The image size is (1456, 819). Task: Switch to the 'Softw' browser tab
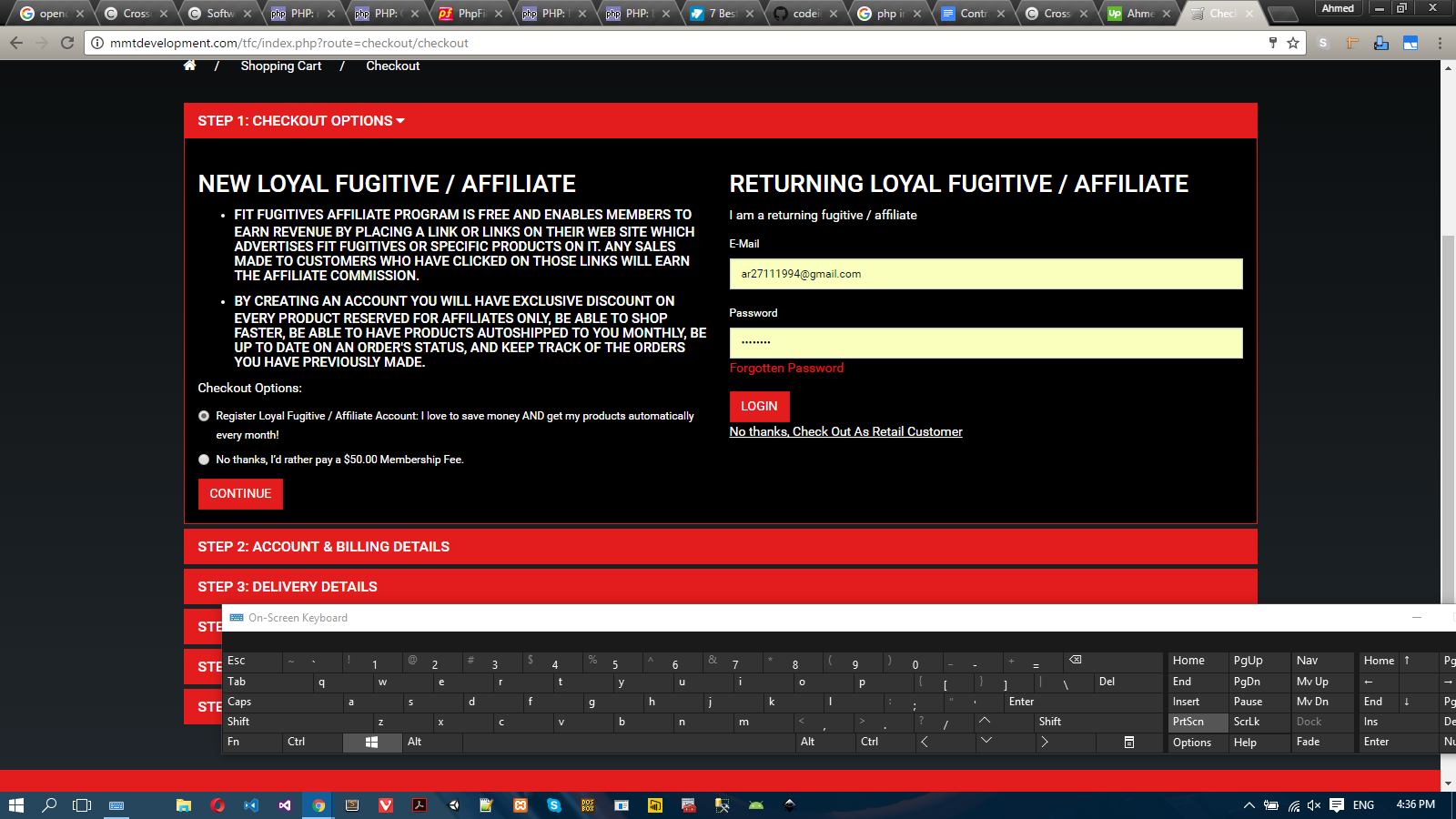[219, 14]
